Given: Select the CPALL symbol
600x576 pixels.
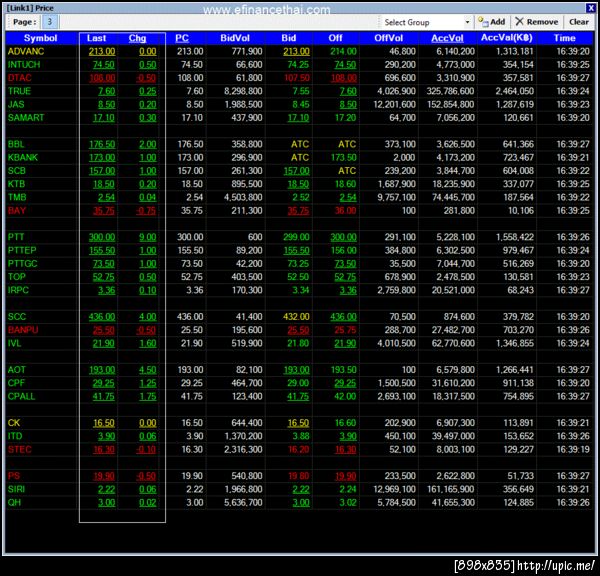Looking at the screenshot, I should pyautogui.click(x=21, y=396).
